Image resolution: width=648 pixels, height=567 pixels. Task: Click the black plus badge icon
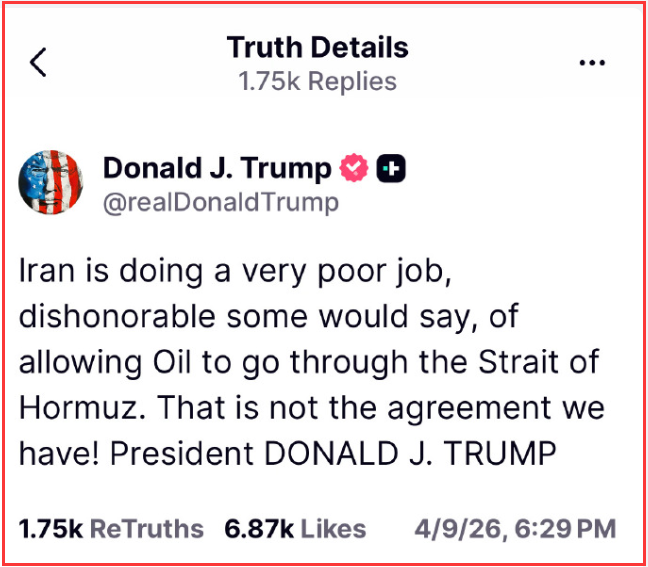[x=391, y=168]
